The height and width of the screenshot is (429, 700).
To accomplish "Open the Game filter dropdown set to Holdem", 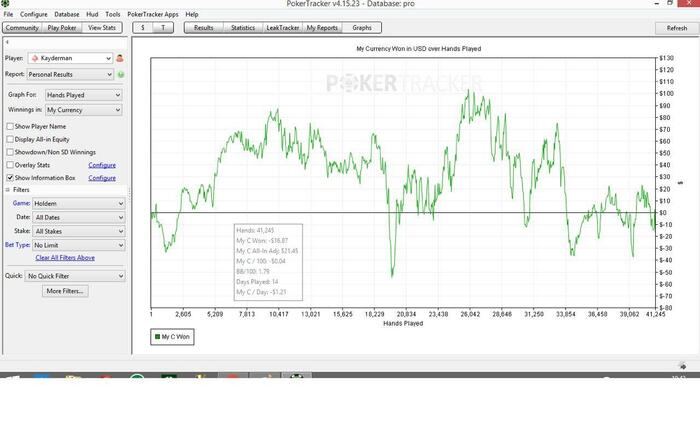I will 79,204.
